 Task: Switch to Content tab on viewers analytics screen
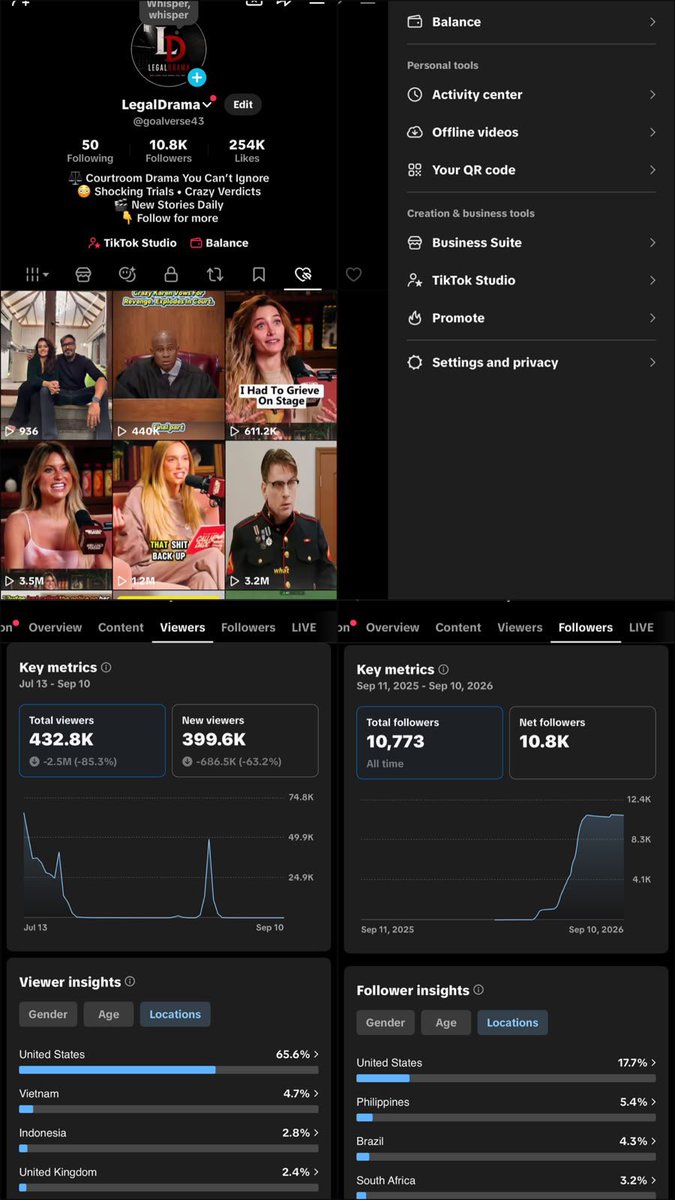click(x=121, y=628)
